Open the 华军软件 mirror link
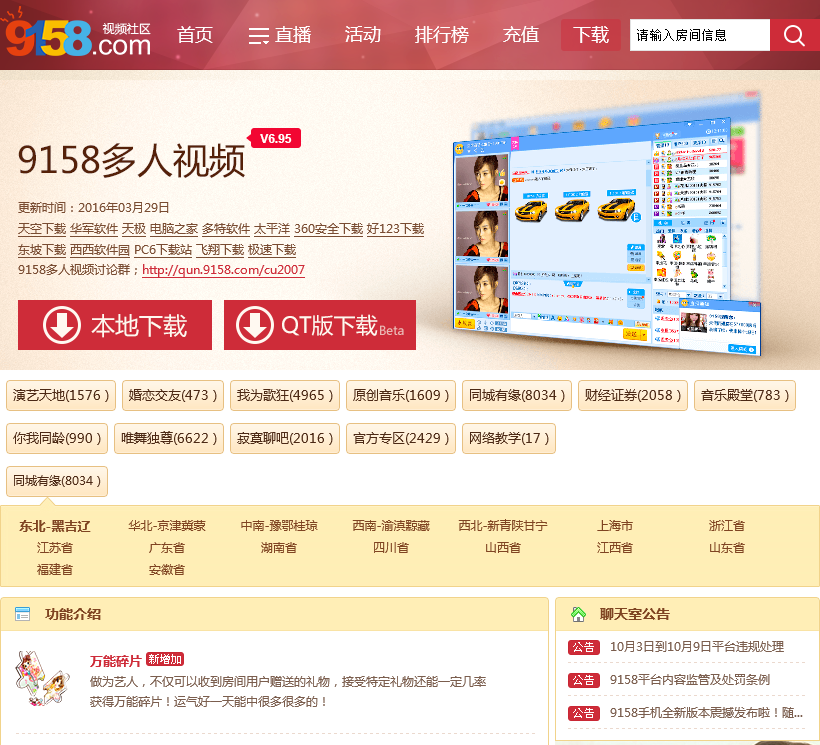 click(94, 229)
